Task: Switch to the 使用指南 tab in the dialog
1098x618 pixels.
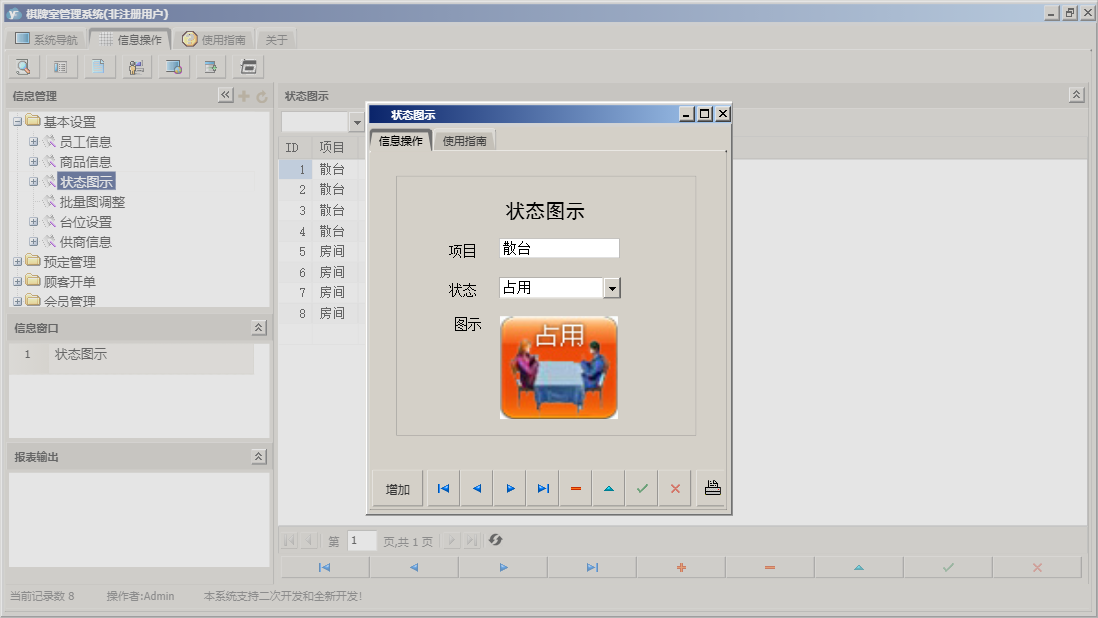Action: (x=465, y=140)
